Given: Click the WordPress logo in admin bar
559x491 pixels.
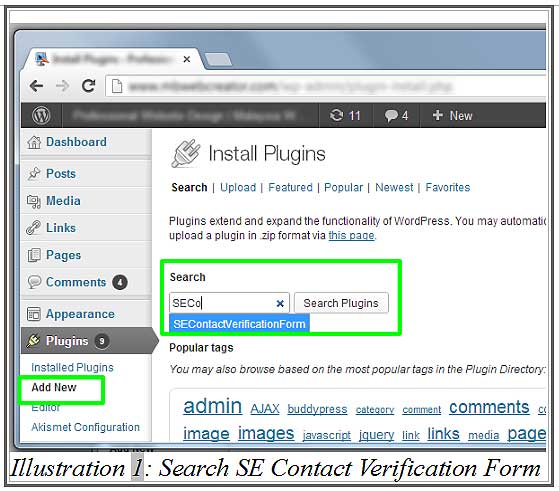Looking at the screenshot, I should (41, 116).
